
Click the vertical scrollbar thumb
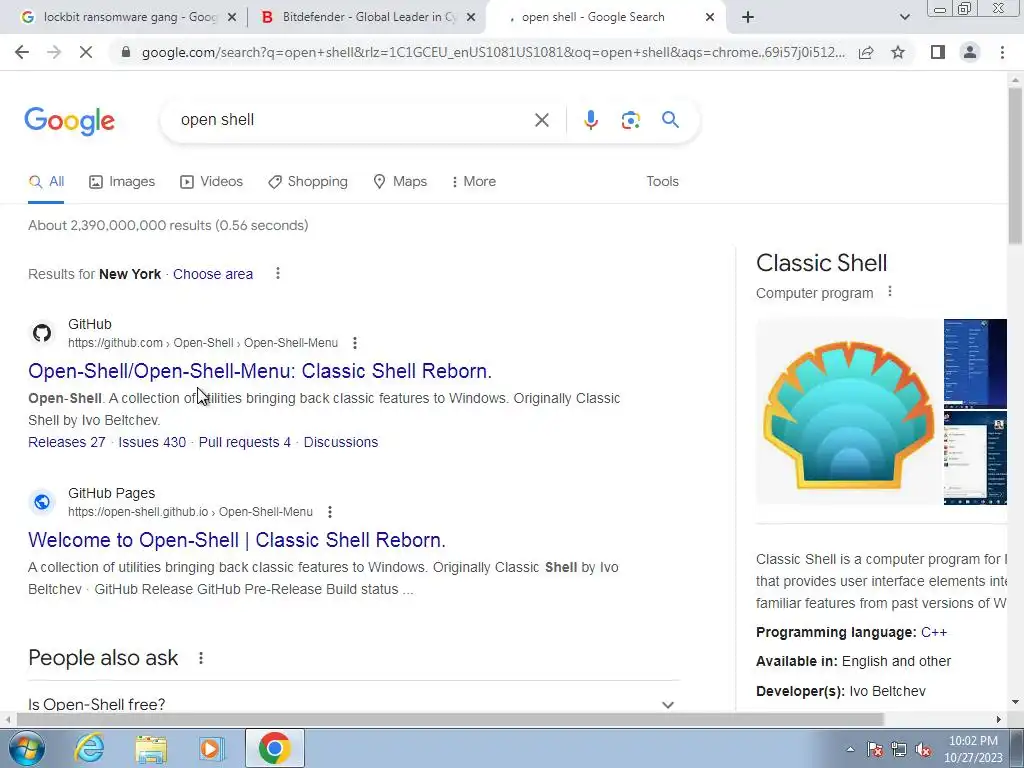click(1016, 165)
